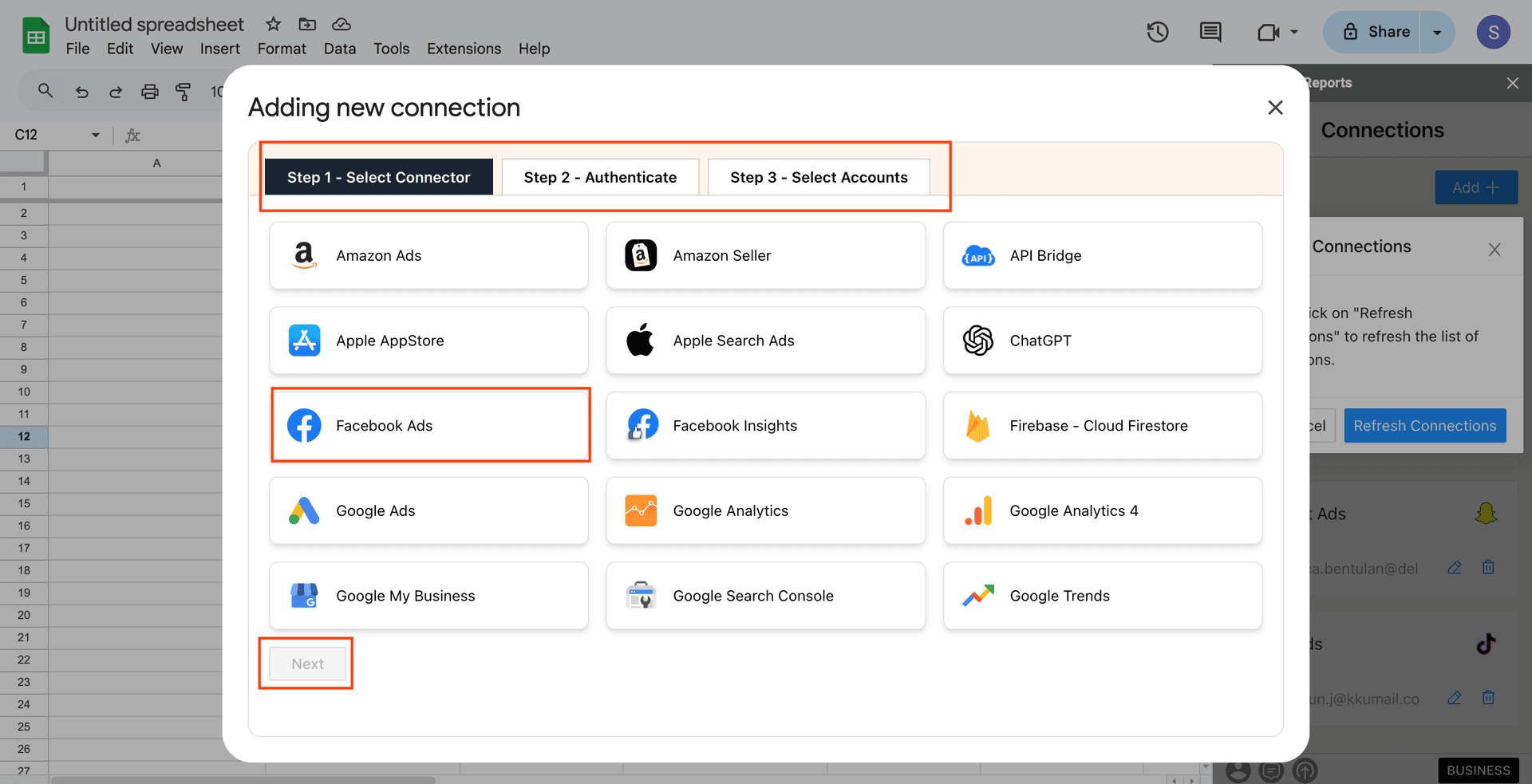
Task: Select the ChatGPT connector card
Action: point(1103,341)
